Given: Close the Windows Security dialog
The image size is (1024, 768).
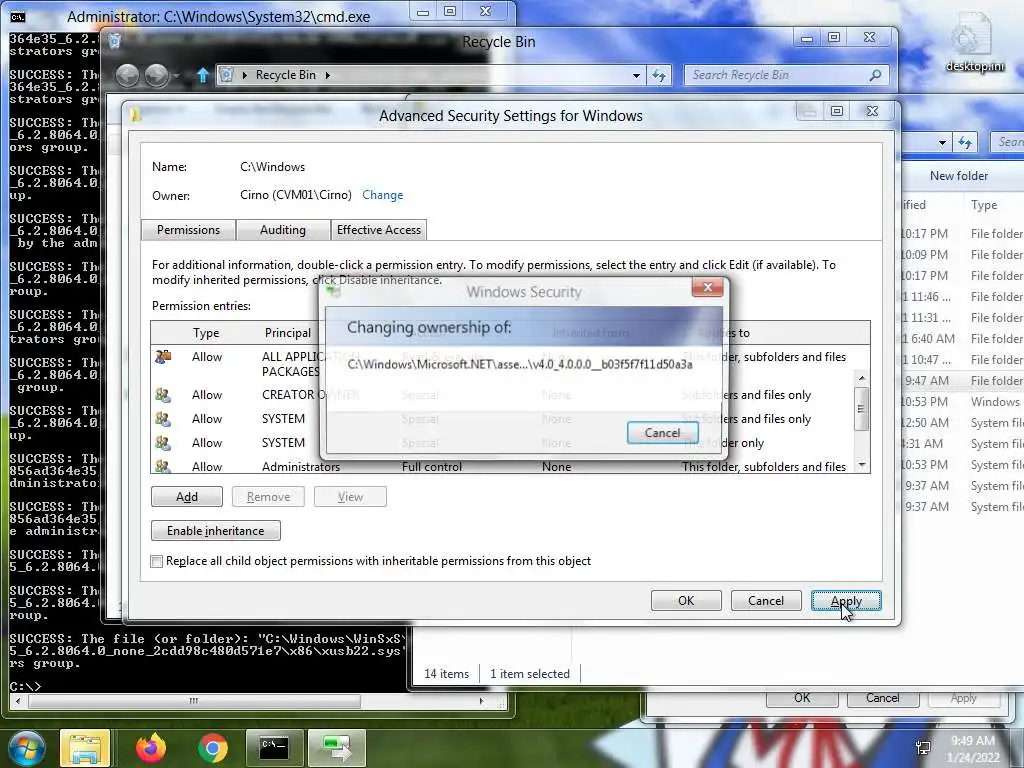Looking at the screenshot, I should click(707, 287).
